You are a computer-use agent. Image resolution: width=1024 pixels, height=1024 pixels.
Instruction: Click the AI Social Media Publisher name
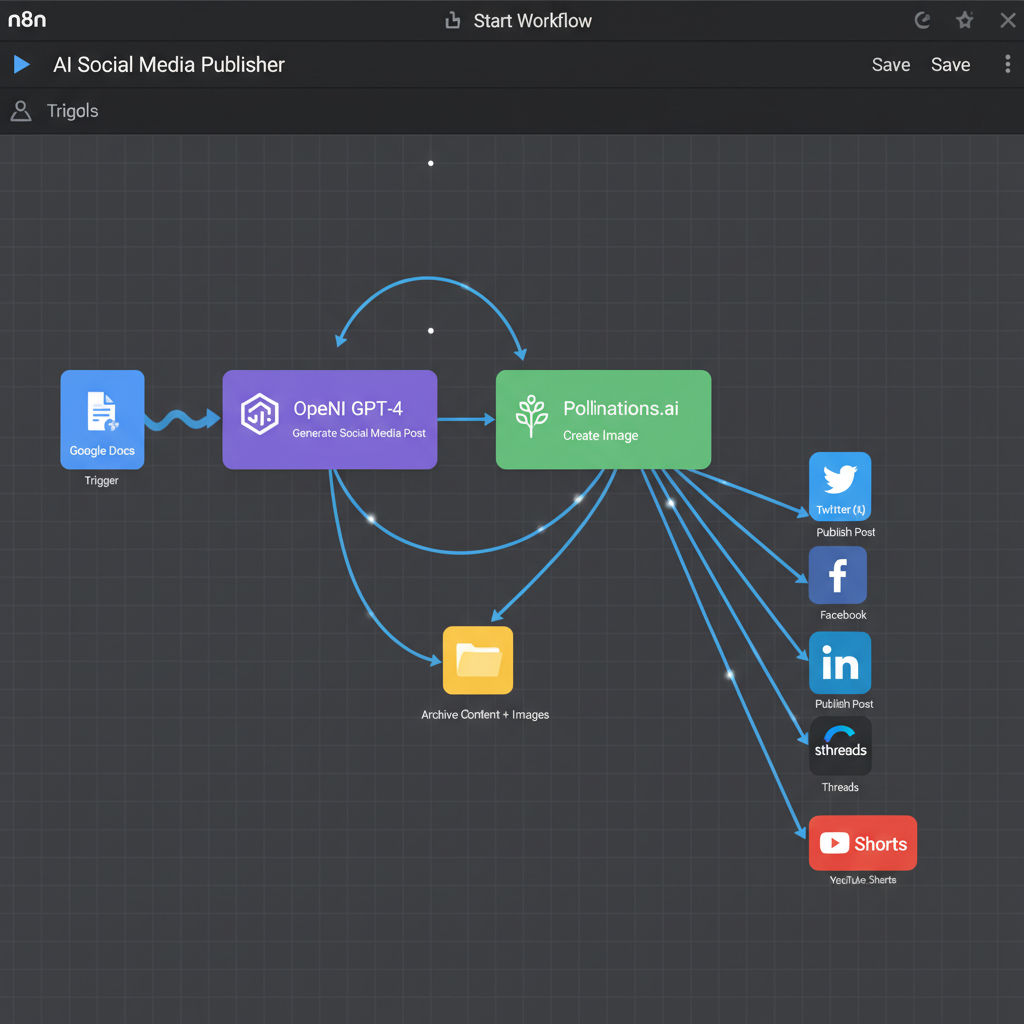(168, 64)
